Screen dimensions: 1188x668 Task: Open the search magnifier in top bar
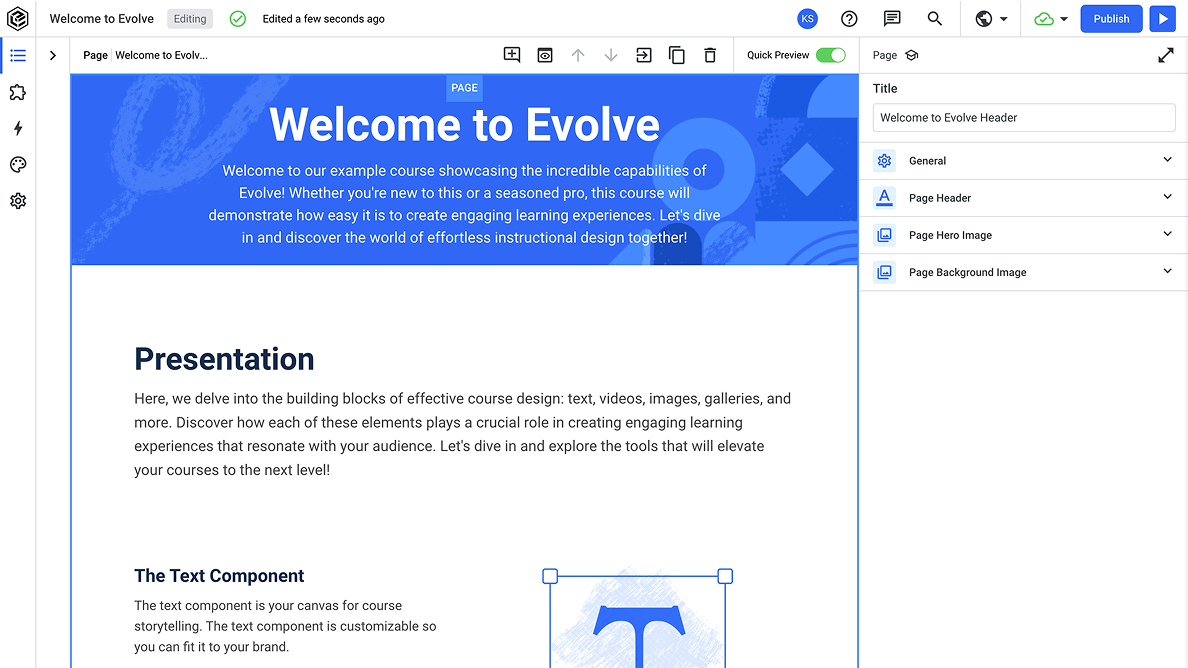tap(934, 18)
